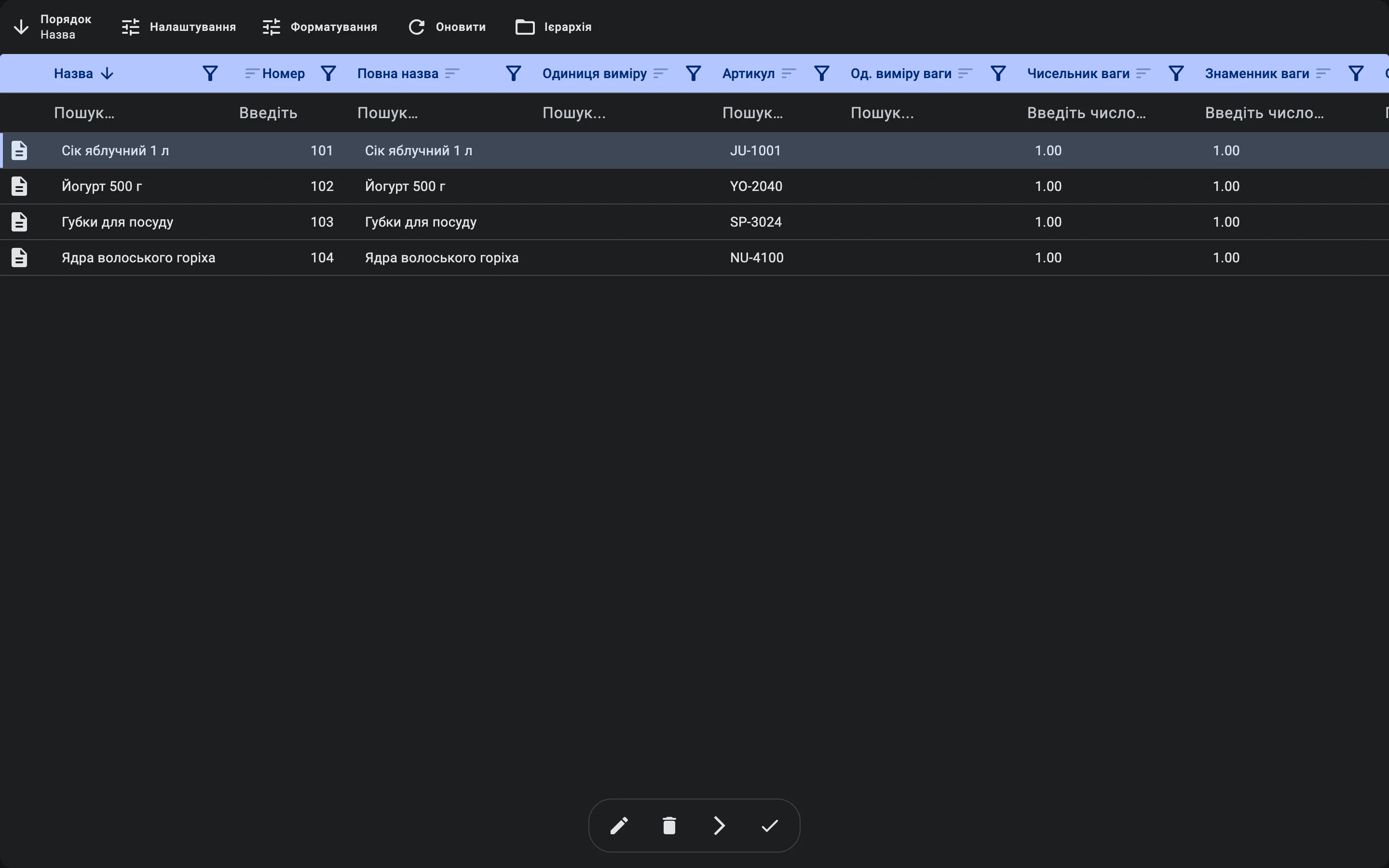This screenshot has width=1389, height=868.
Task: Open filter for Номер column
Action: click(x=328, y=73)
